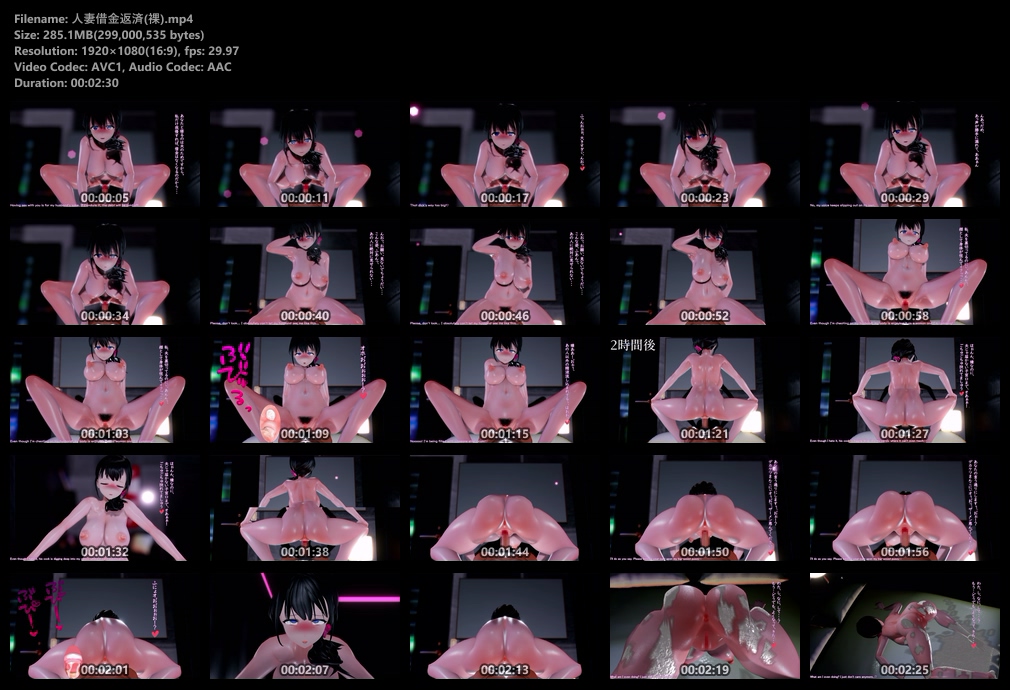Select the thumbnail at 00:00:34
Viewport: 1010px width, 690px height.
click(105, 272)
